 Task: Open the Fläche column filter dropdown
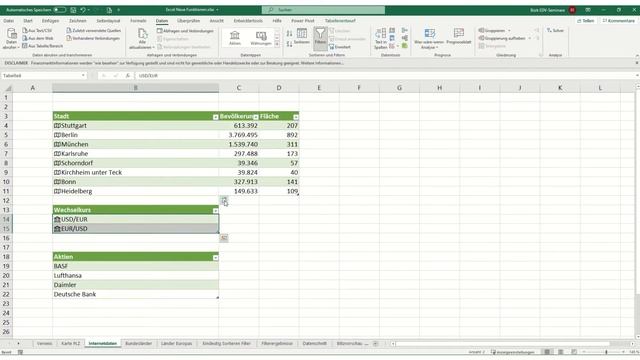[x=296, y=117]
